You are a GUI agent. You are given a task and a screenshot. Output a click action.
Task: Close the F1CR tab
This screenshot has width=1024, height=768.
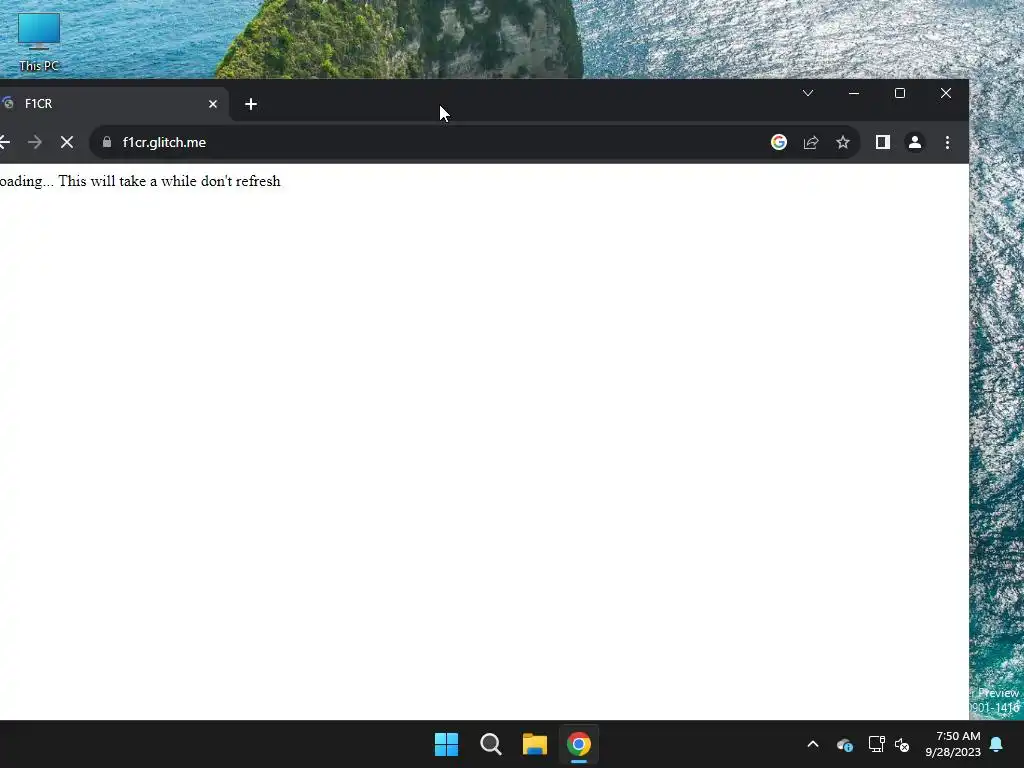(x=213, y=104)
